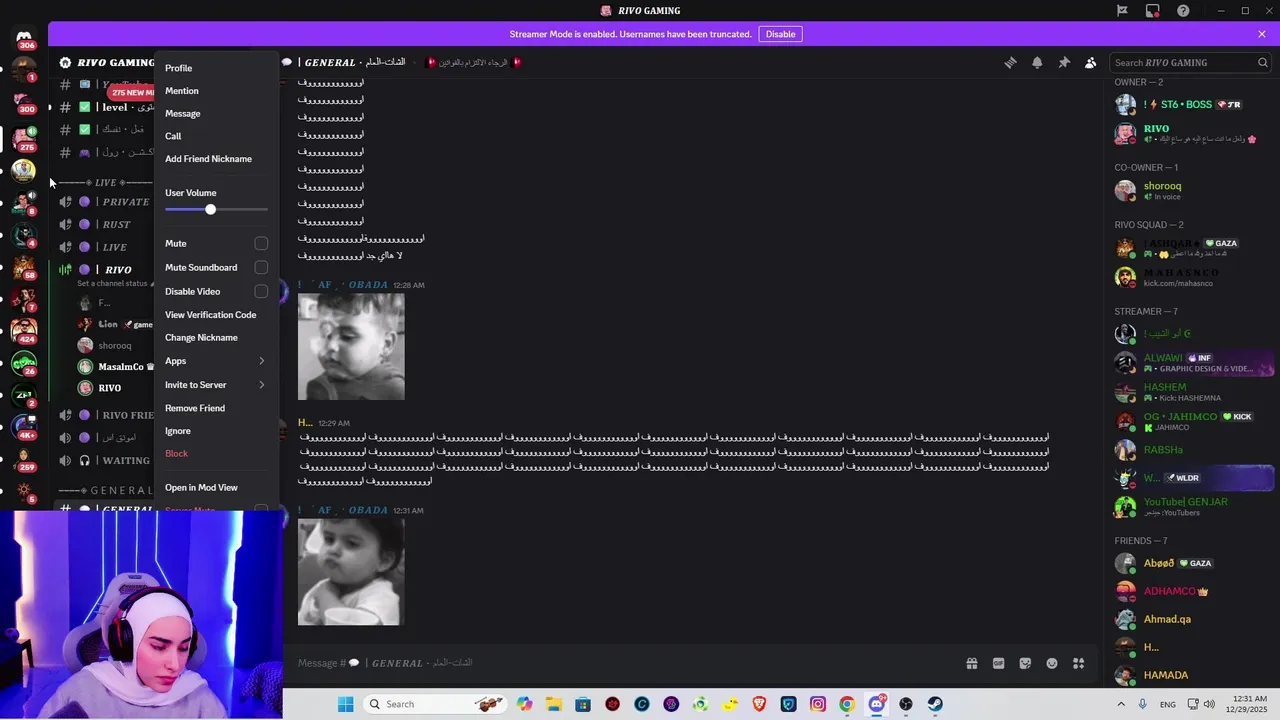Image resolution: width=1280 pixels, height=720 pixels.
Task: Open Discord help question-mark icon
Action: click(1184, 11)
